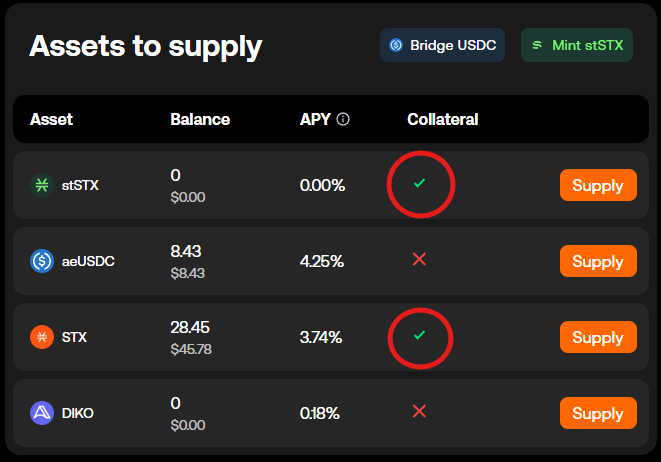Supply the aeUSDC asset

click(598, 261)
